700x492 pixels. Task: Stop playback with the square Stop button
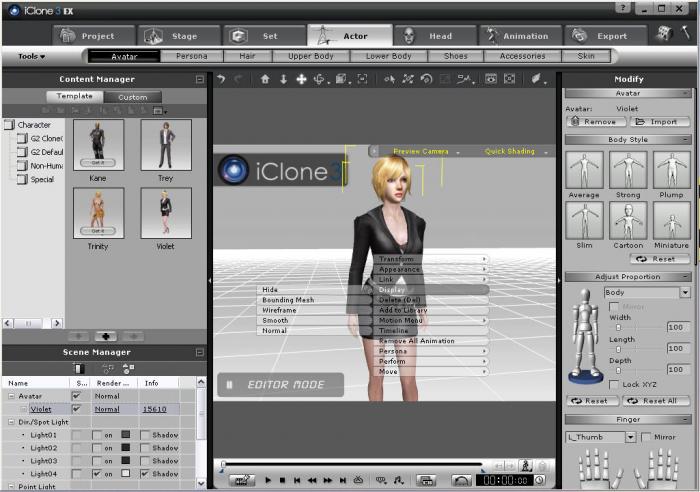point(282,480)
